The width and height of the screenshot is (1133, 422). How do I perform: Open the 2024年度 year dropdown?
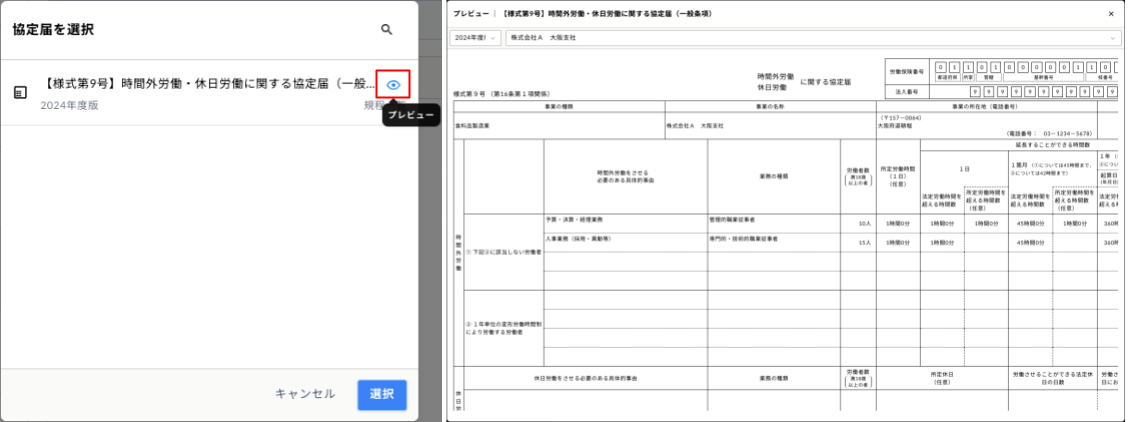[x=475, y=38]
